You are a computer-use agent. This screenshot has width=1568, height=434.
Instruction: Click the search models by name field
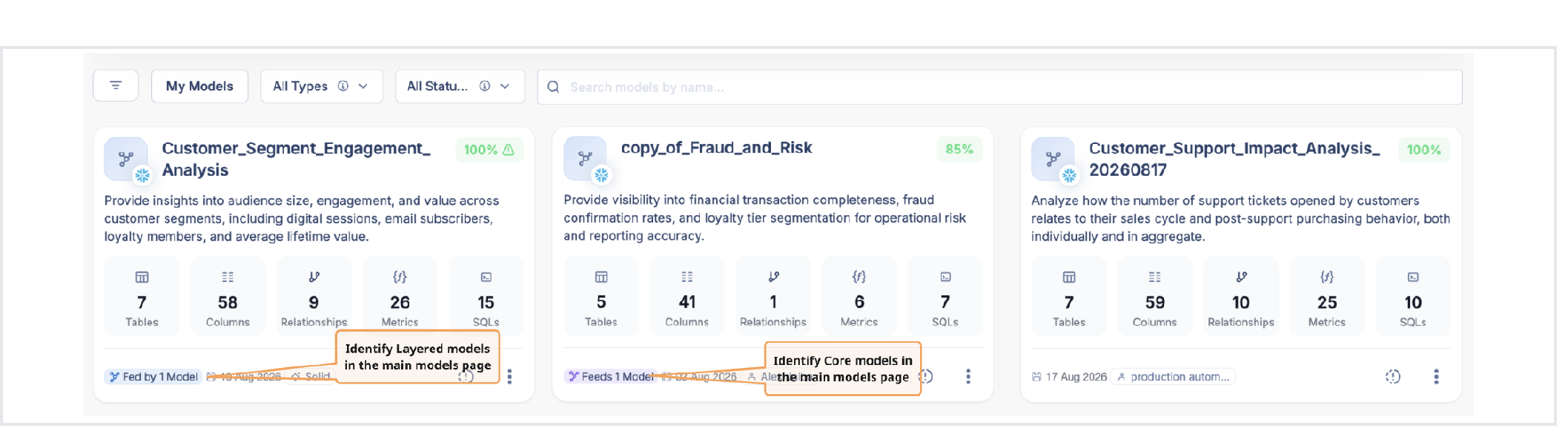click(999, 87)
